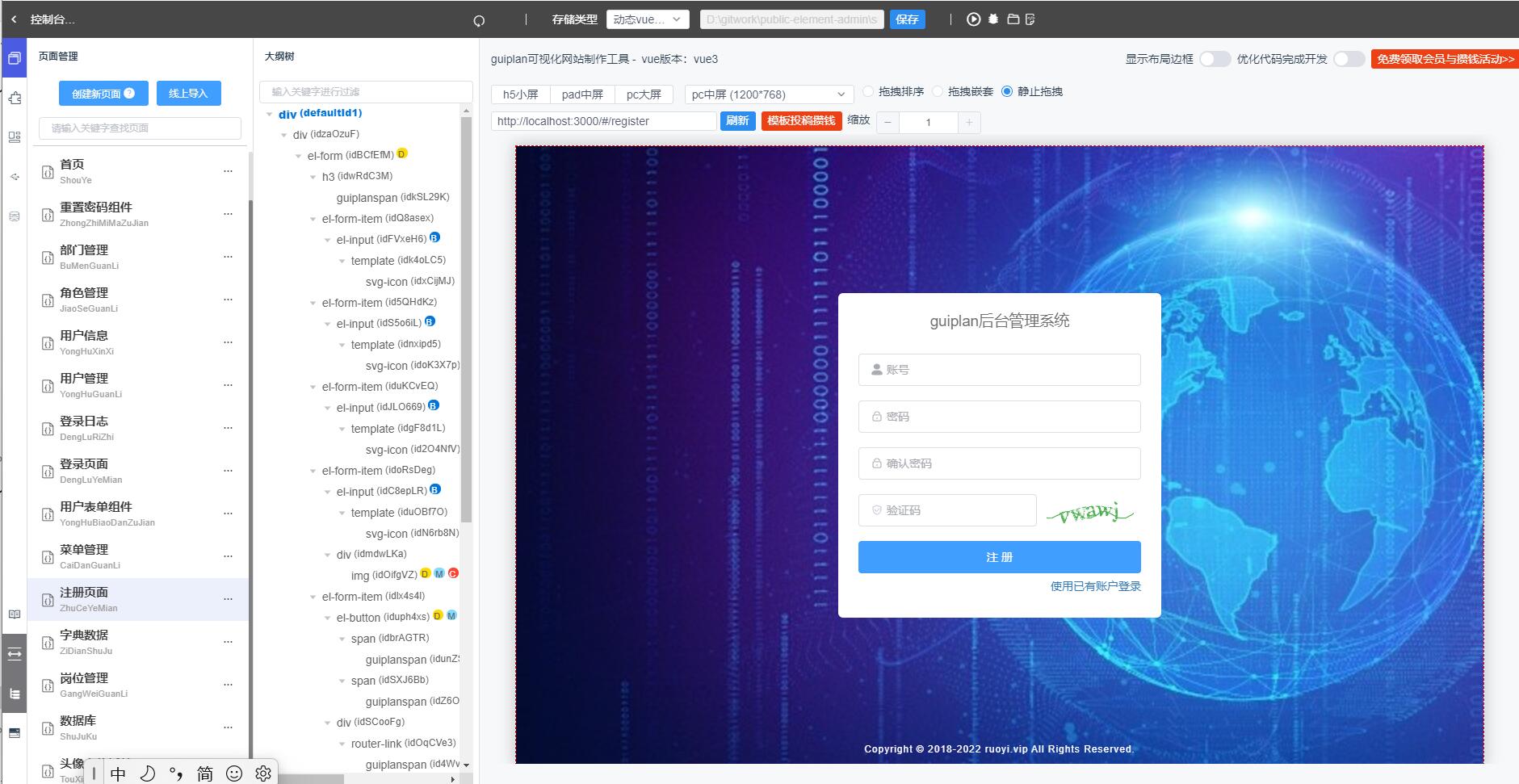Viewport: 1519px width, 784px height.
Task: Click the page search keyword input field
Action: click(x=140, y=128)
